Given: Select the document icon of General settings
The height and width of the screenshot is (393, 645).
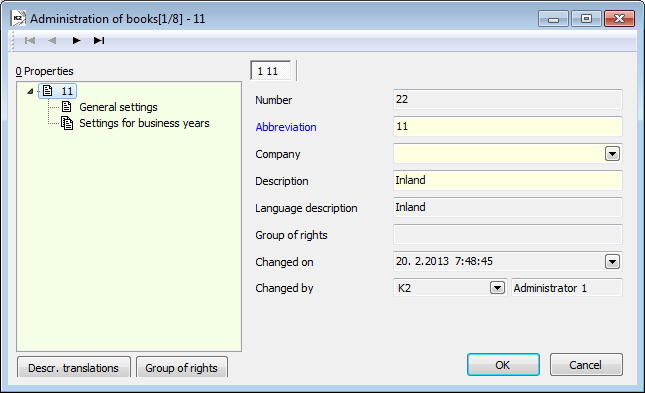Looking at the screenshot, I should pos(67,107).
